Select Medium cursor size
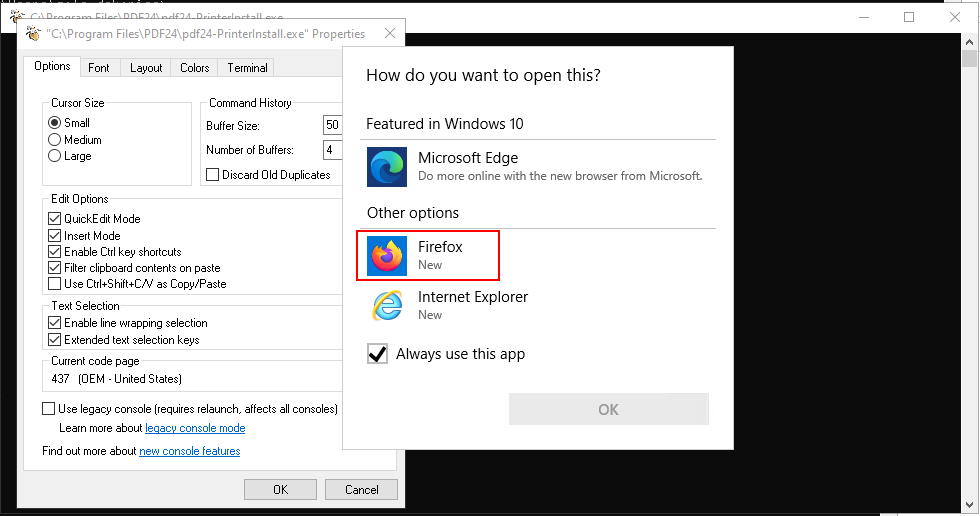This screenshot has width=980, height=516. click(54, 140)
